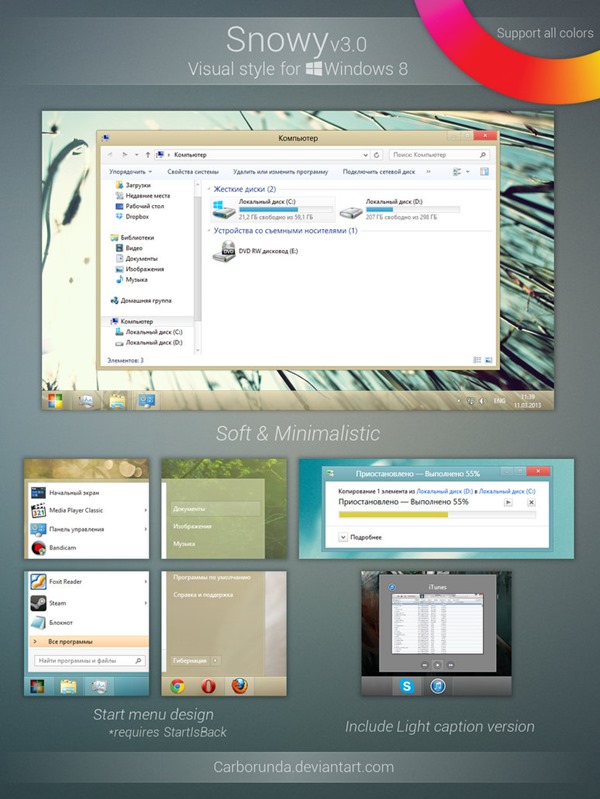Click Удалить или изменить программу

(x=280, y=172)
